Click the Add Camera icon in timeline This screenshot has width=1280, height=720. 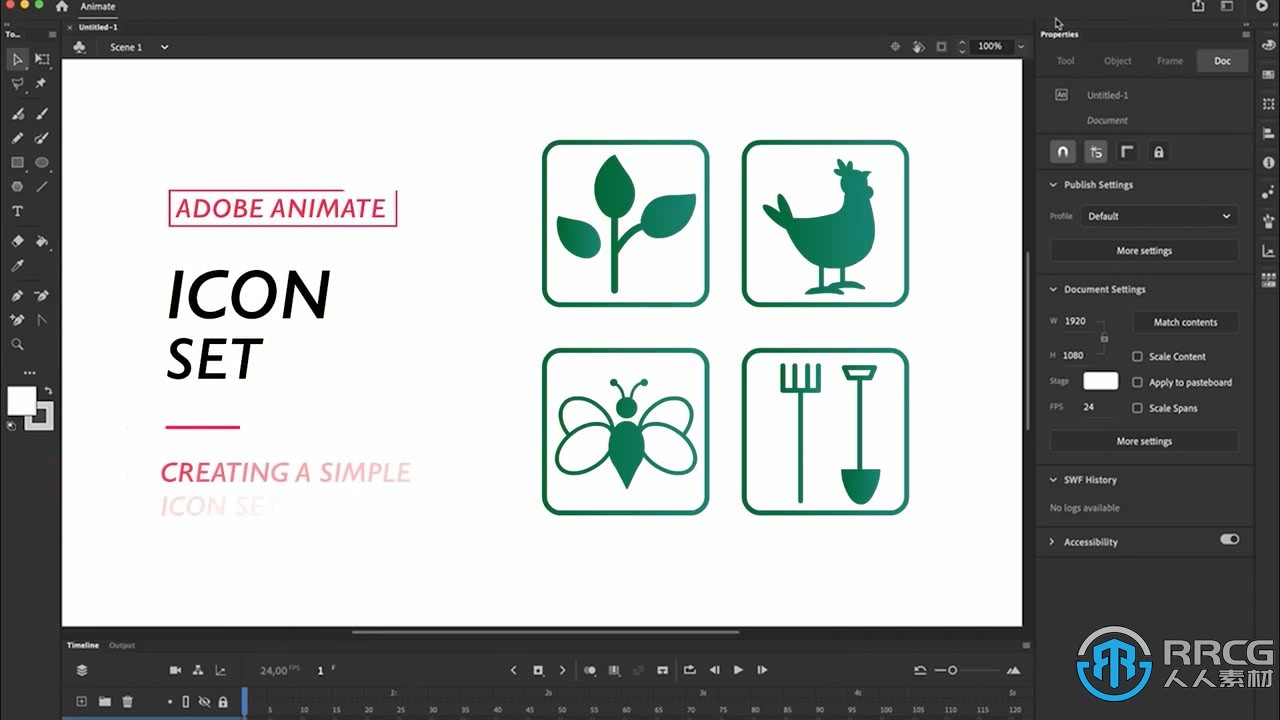coord(176,670)
